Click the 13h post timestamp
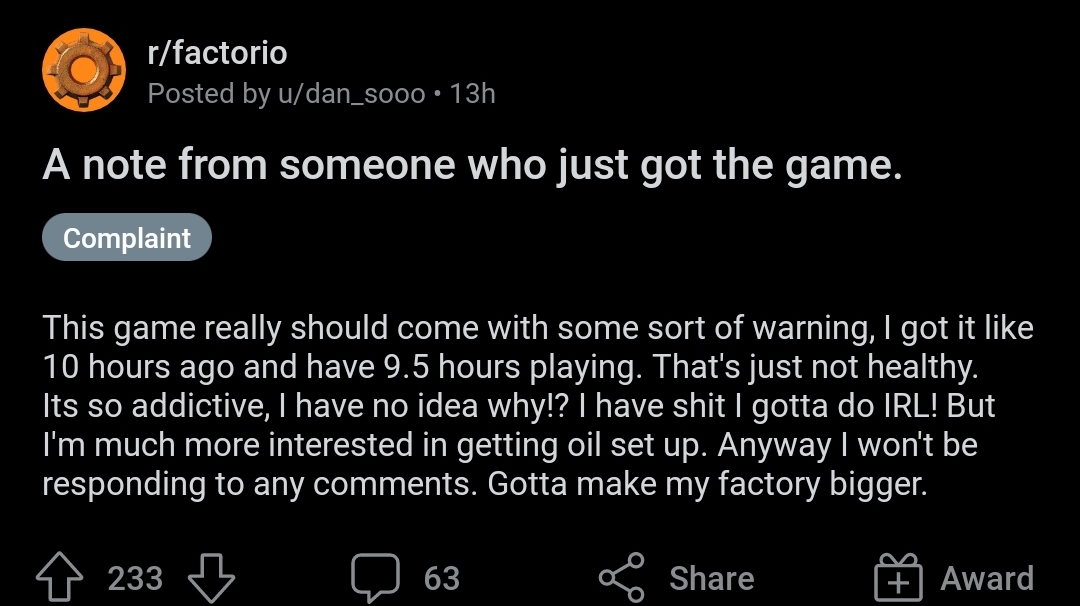The height and width of the screenshot is (606, 1080). click(473, 94)
